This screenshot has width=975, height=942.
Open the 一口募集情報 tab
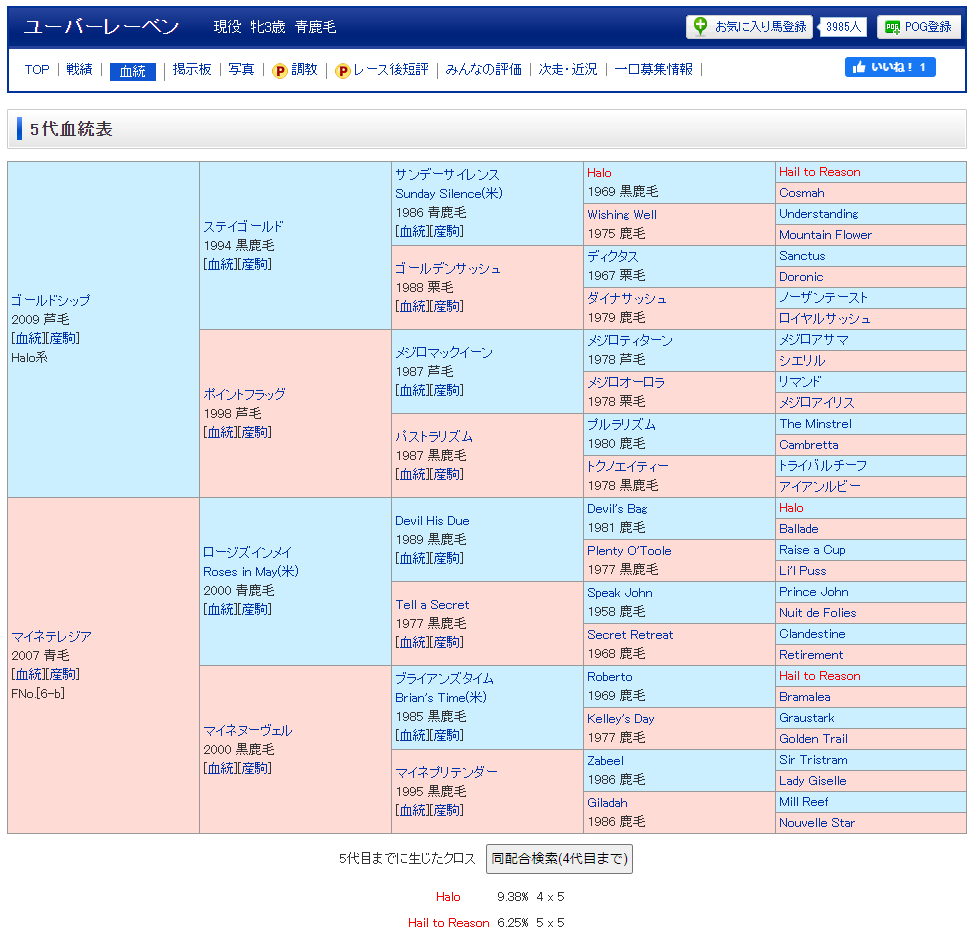click(654, 70)
